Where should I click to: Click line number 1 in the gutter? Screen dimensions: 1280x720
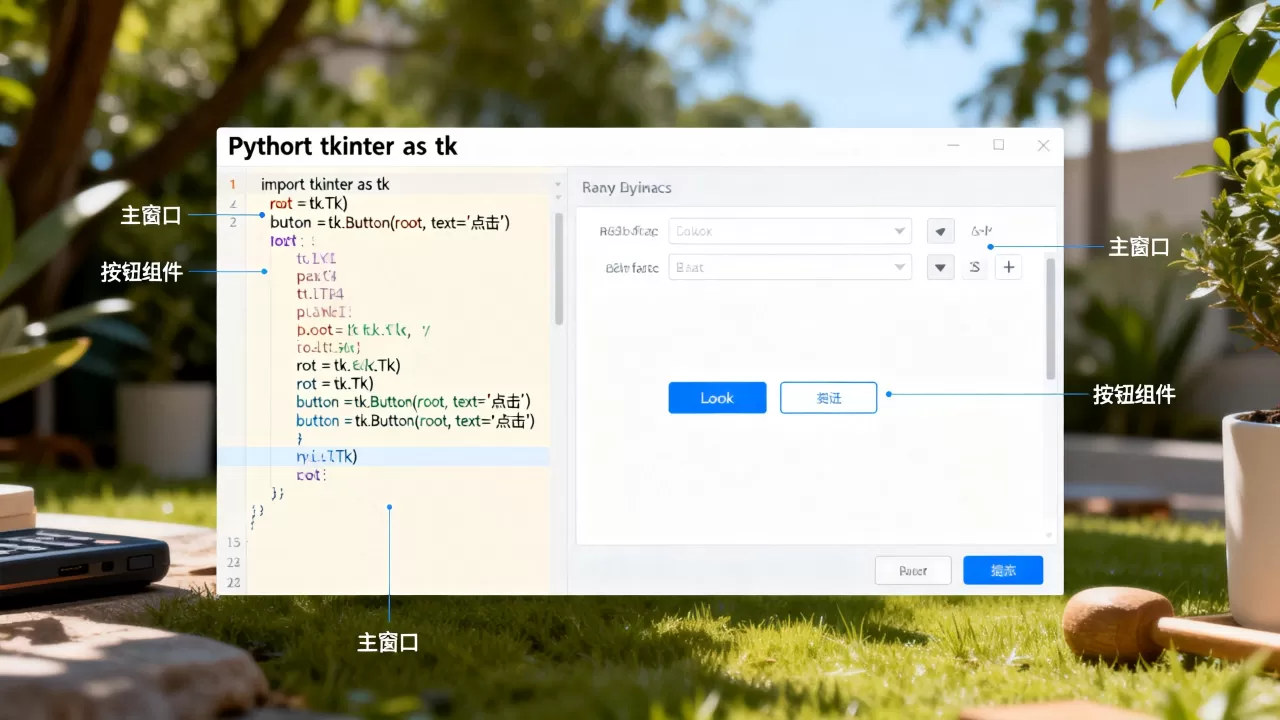click(233, 184)
